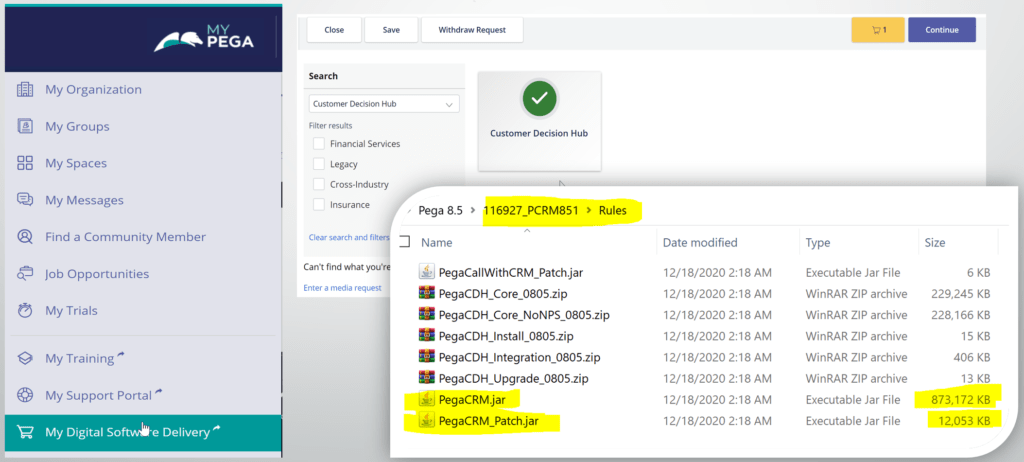1024x462 pixels.
Task: Click the My Training graduation cap icon
Action: point(25,358)
